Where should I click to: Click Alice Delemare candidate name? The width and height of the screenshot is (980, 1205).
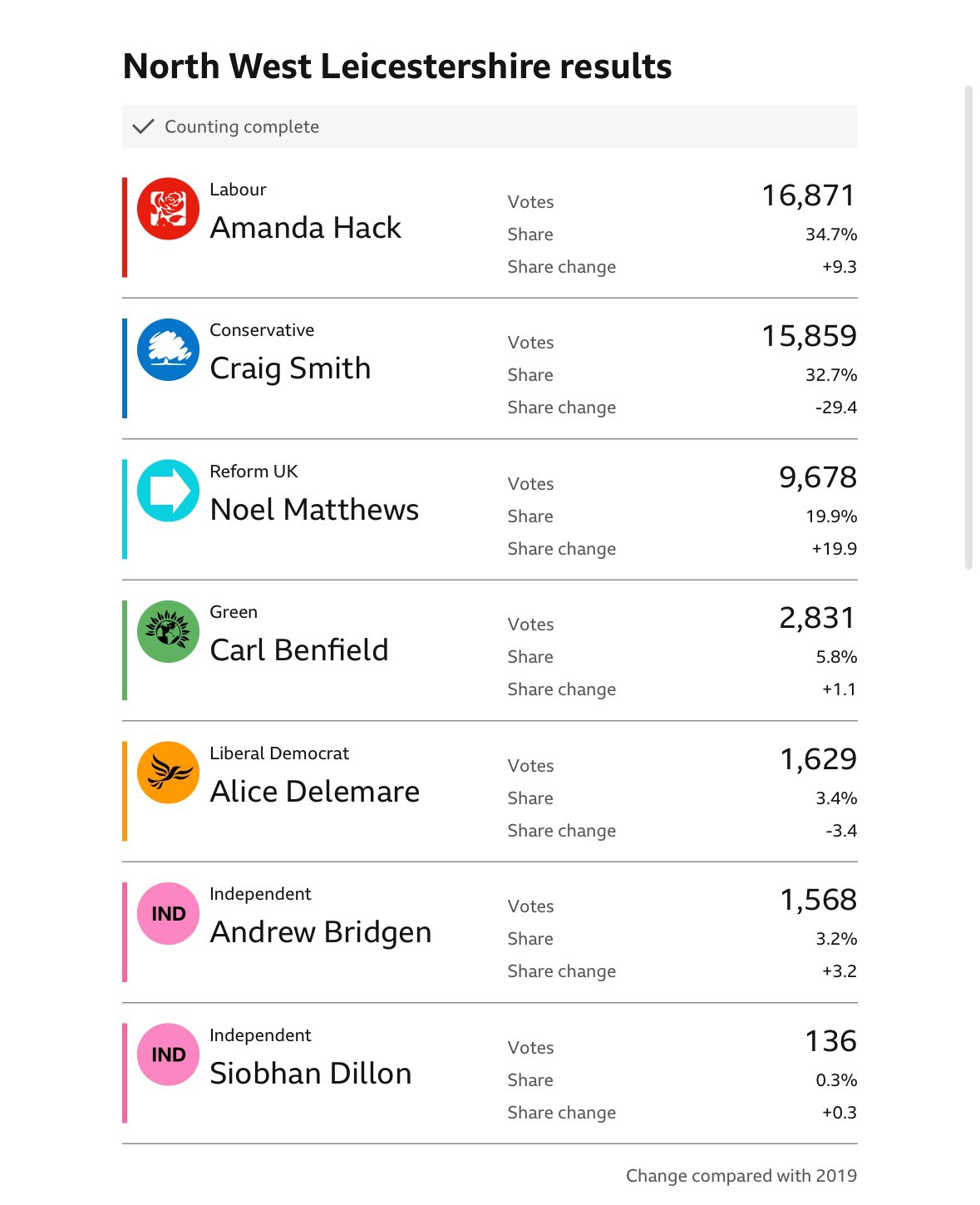tap(315, 792)
